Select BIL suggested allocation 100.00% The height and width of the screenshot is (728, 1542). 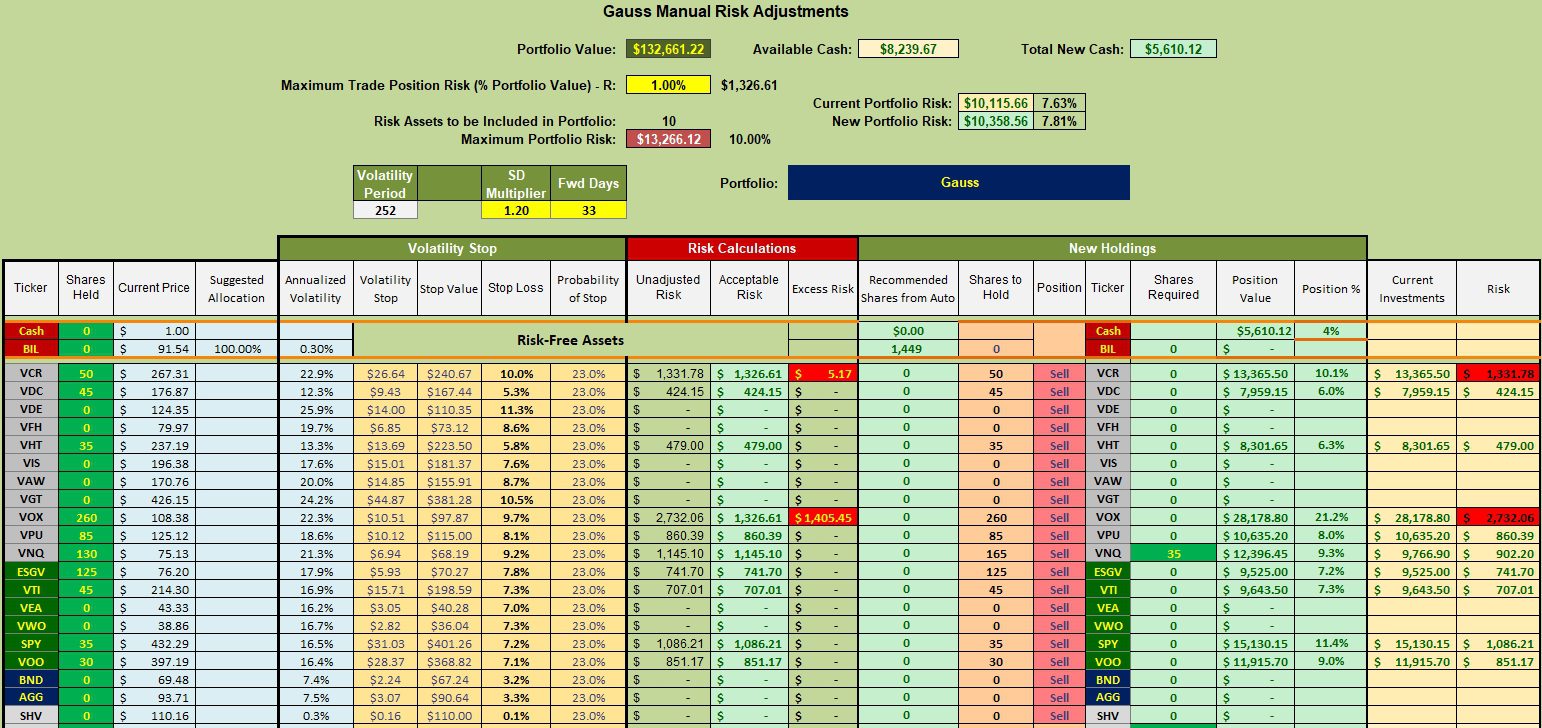point(236,349)
